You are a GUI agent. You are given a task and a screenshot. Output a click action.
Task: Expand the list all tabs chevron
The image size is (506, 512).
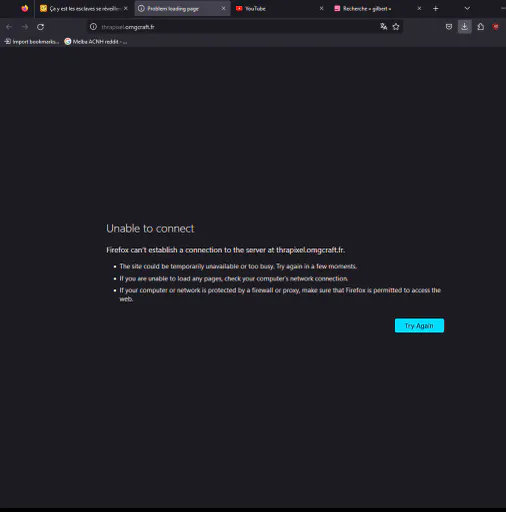467,8
